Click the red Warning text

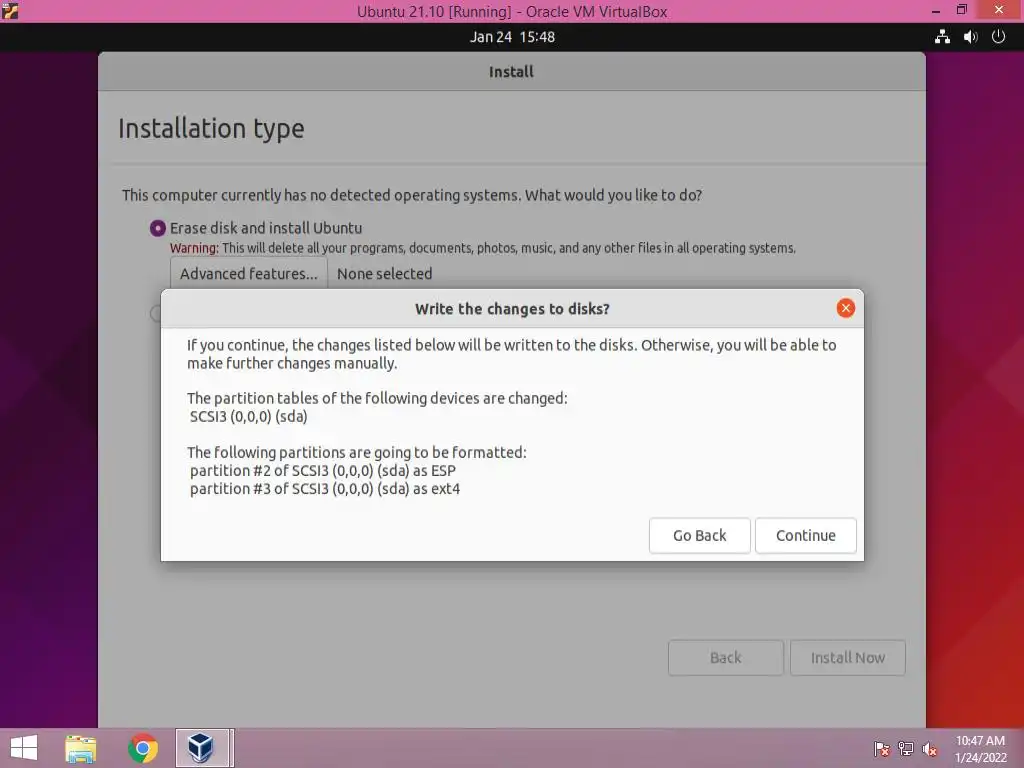[x=194, y=248]
